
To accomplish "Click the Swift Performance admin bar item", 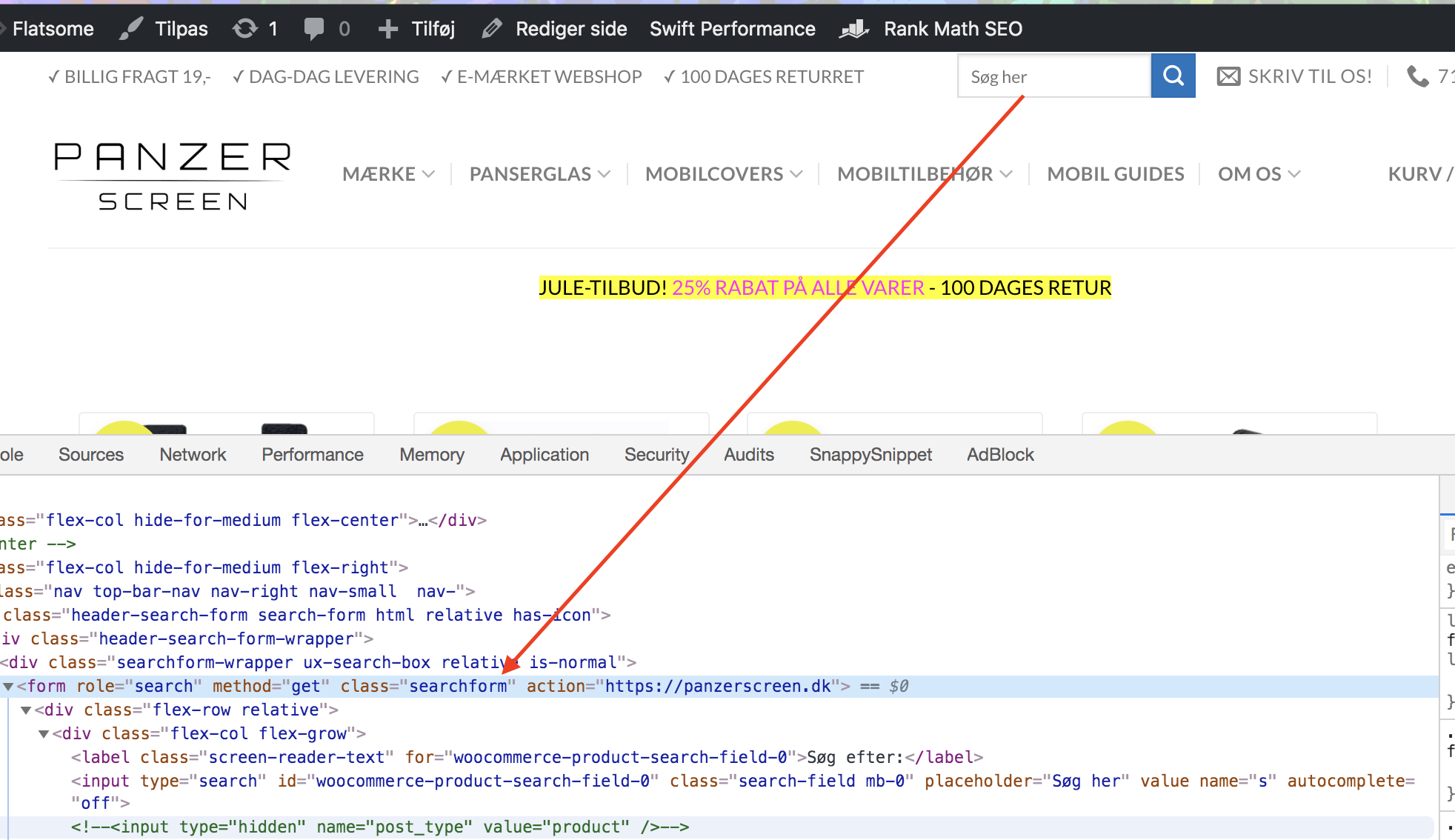I will (732, 29).
